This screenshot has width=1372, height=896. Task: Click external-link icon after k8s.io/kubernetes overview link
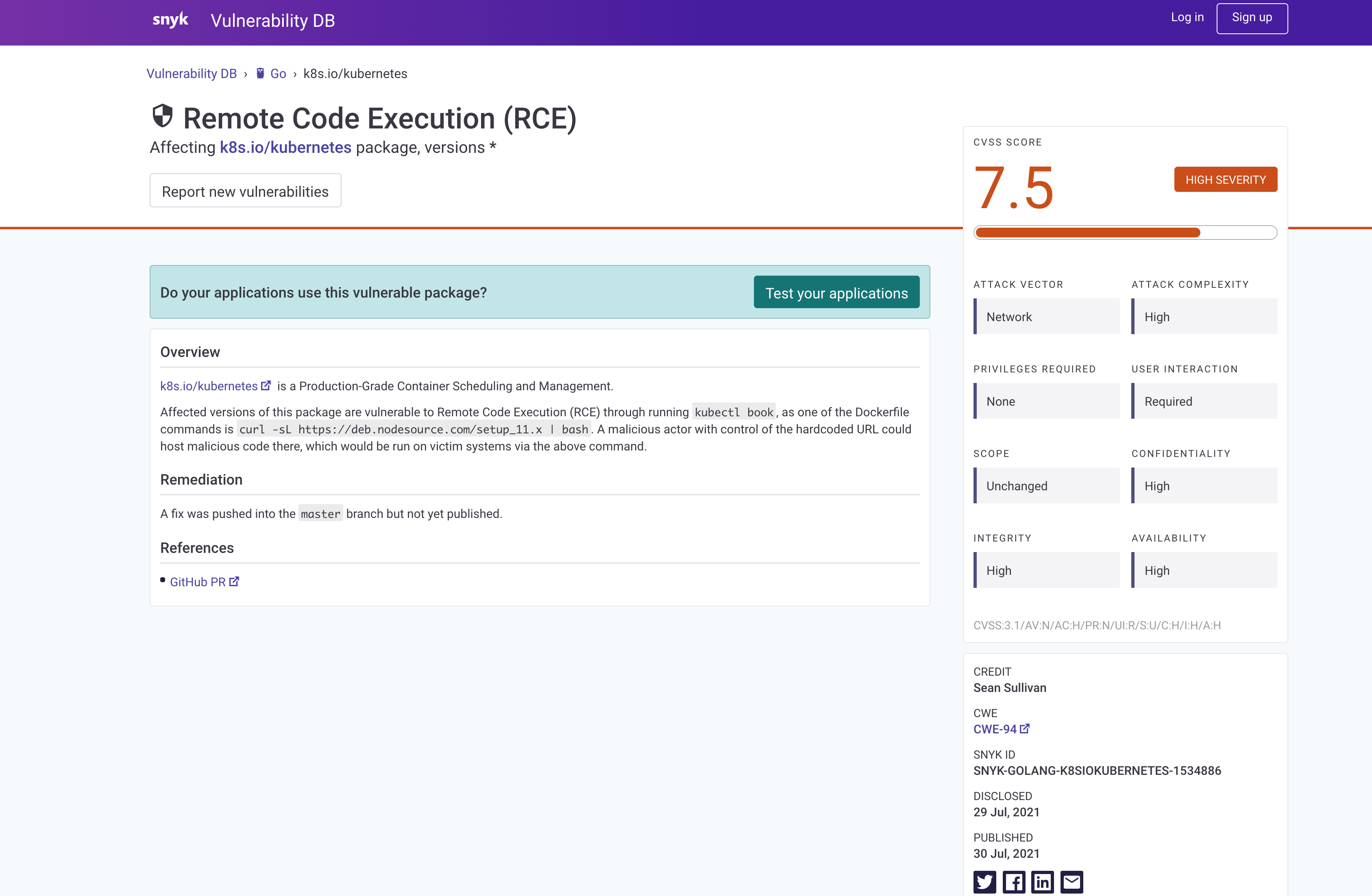point(266,385)
